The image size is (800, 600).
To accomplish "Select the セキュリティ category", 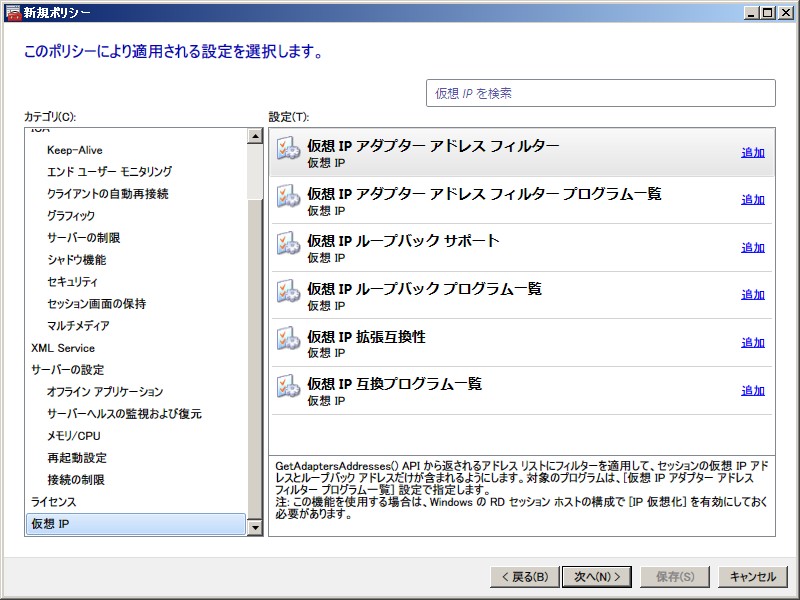I will [x=72, y=282].
